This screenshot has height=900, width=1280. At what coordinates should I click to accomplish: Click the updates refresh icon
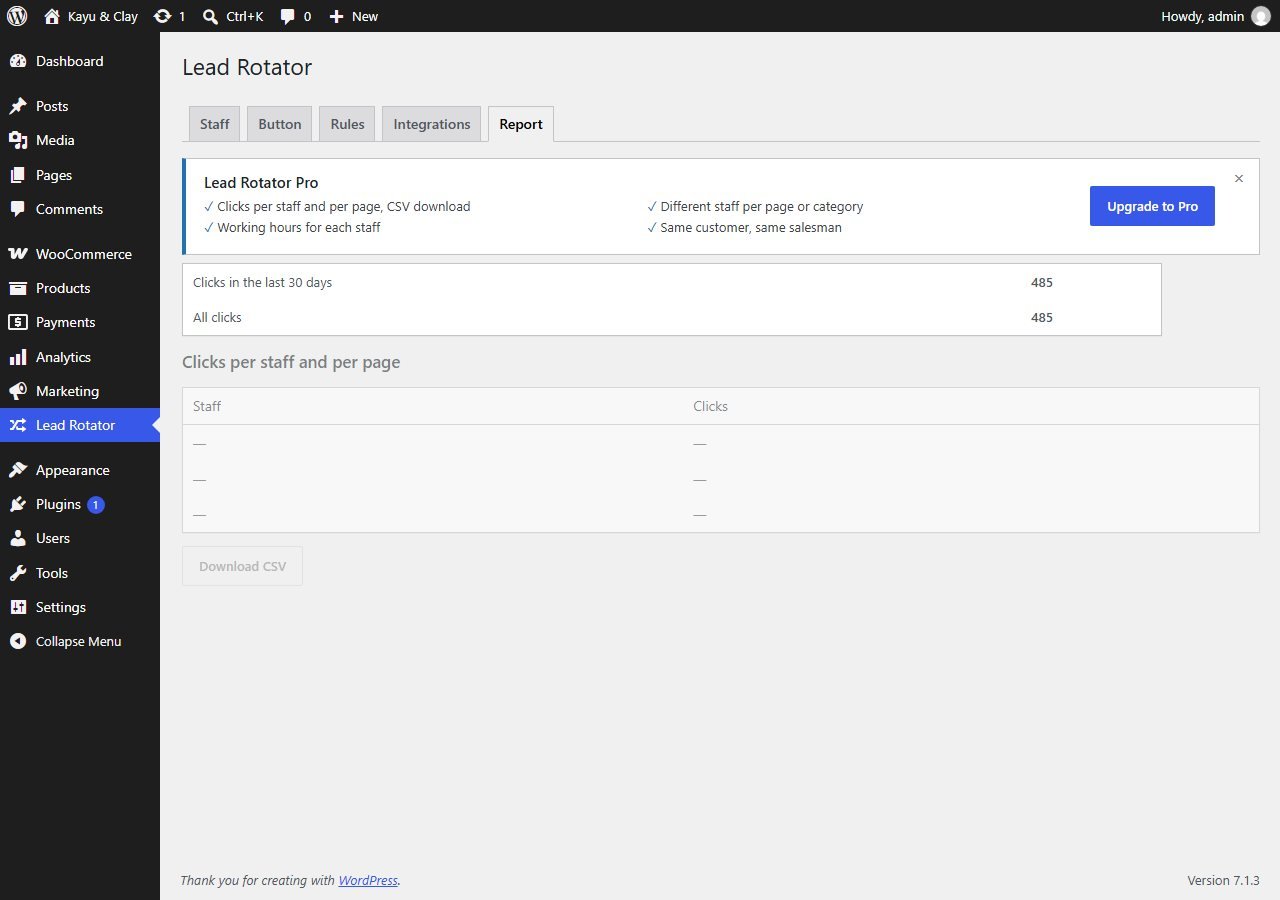(162, 16)
